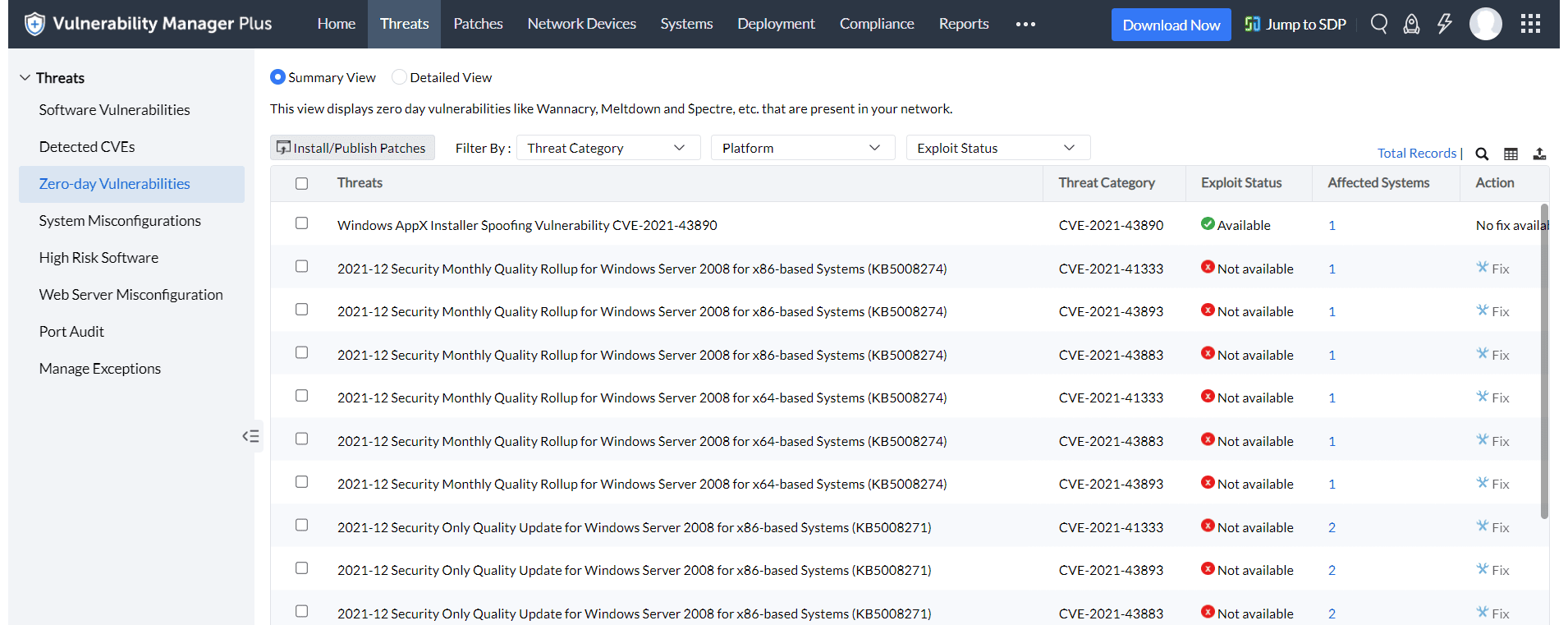Open the Exploit Status filter dropdown
Viewport: 1568px width, 625px height.
coord(997,148)
